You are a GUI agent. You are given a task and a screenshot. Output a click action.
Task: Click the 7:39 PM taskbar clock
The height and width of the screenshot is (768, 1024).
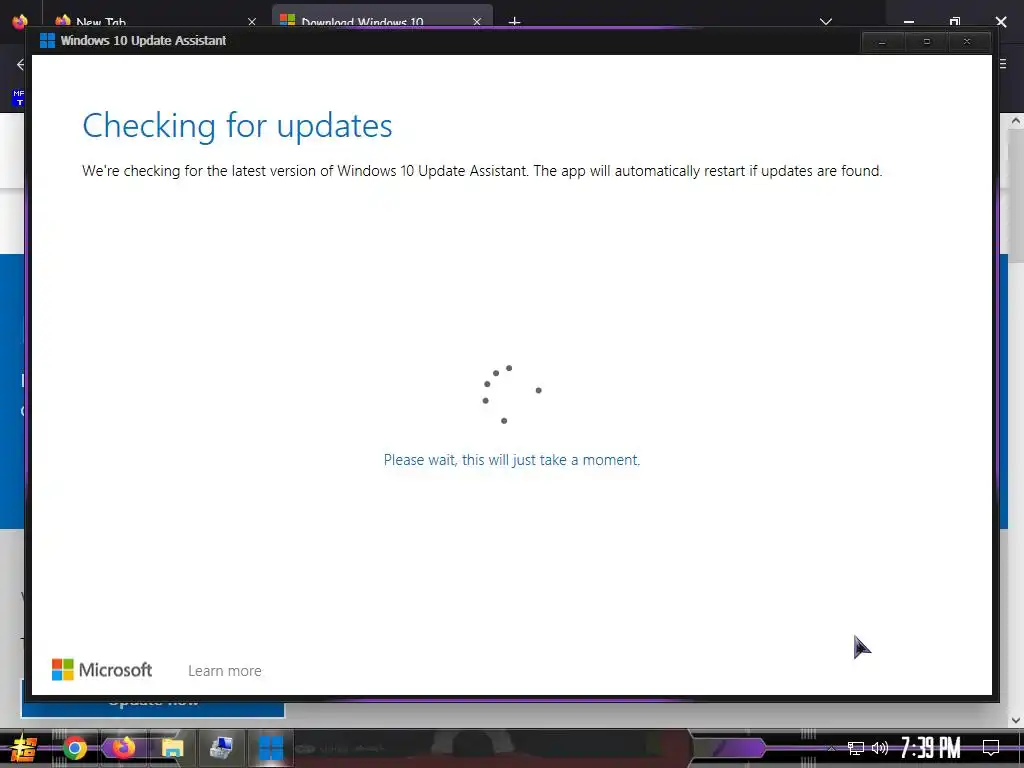point(931,748)
